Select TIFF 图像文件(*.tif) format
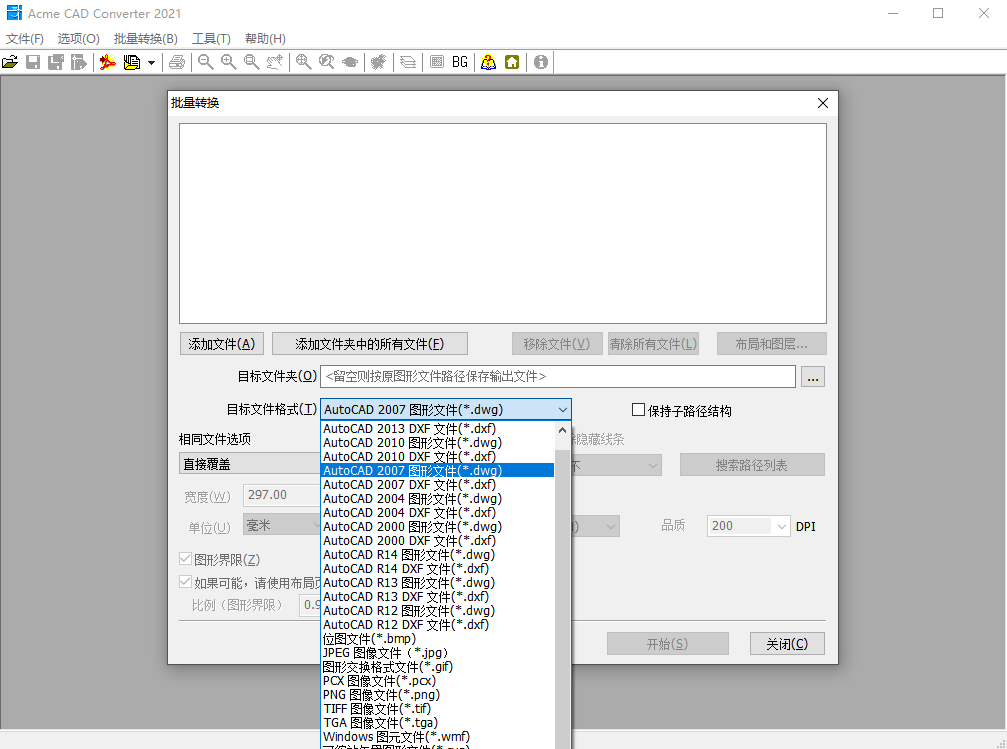This screenshot has height=749, width=1007. coord(437,709)
